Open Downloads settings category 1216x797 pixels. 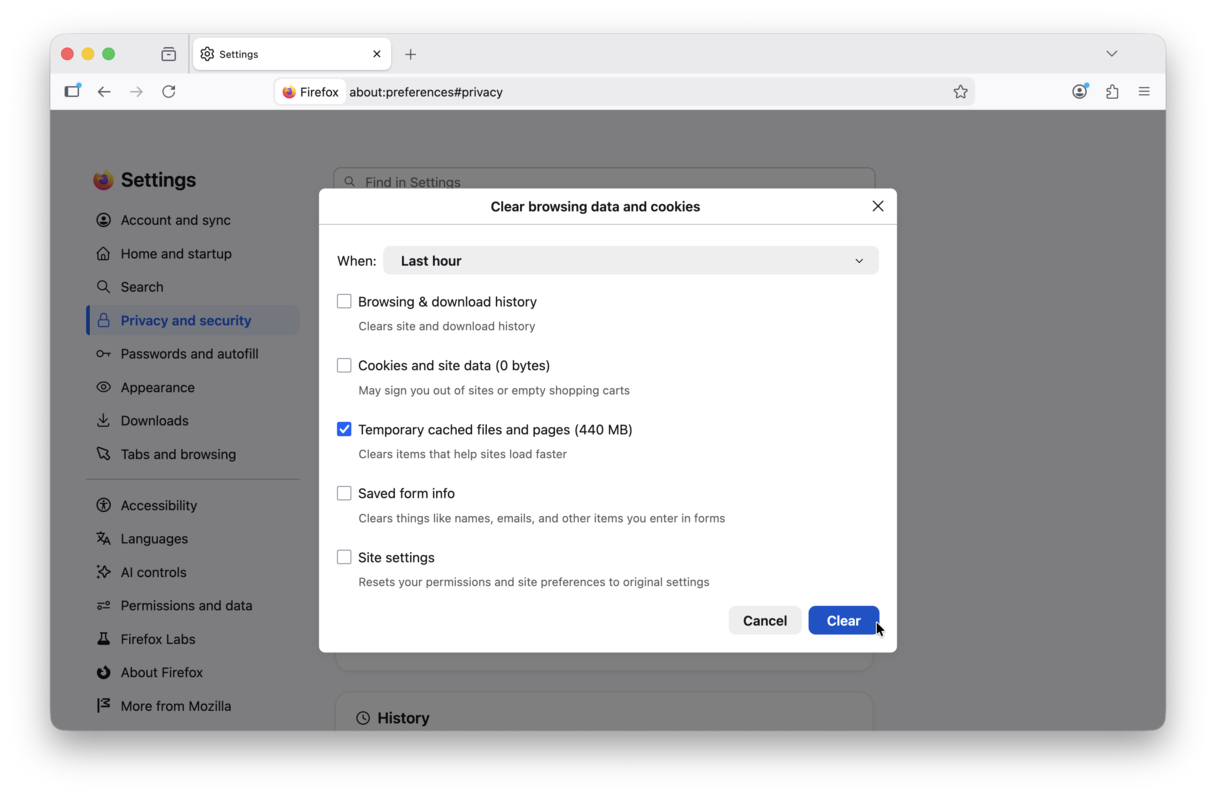point(193,421)
